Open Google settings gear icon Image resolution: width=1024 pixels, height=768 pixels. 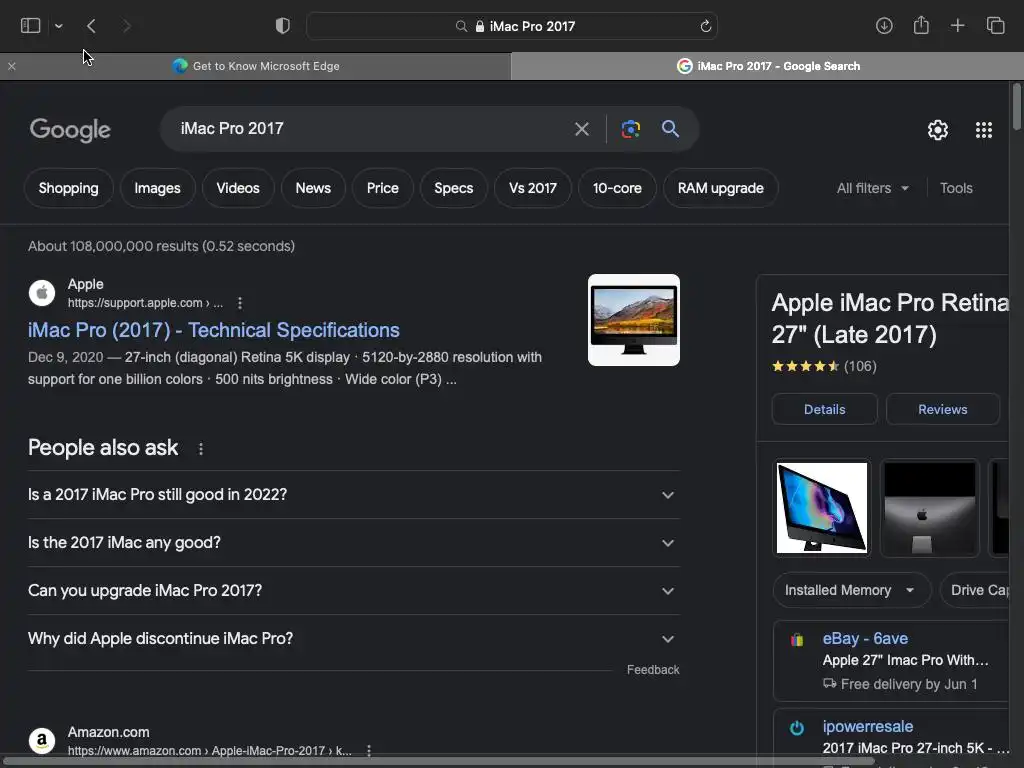pos(938,130)
